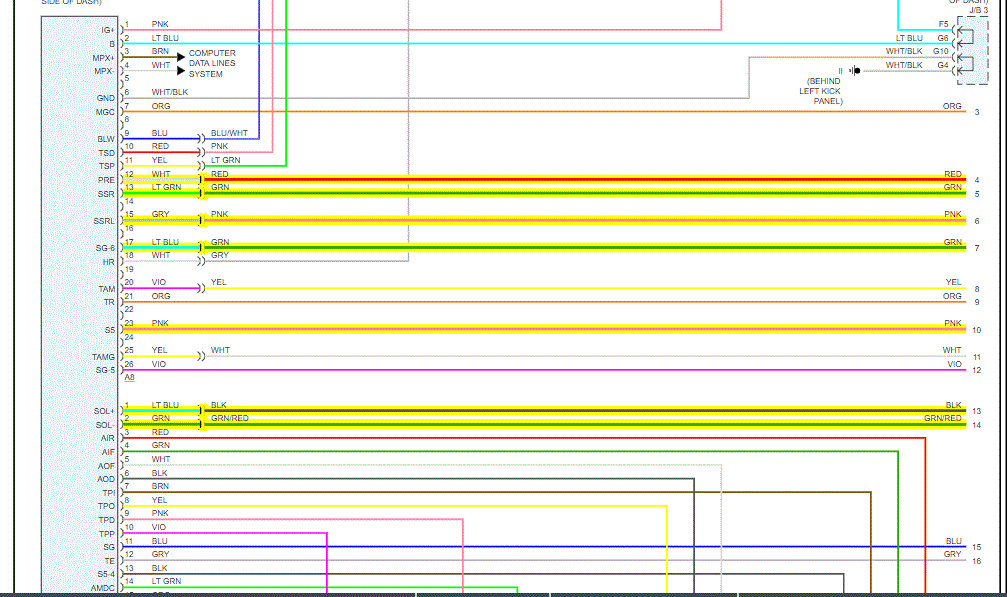Click reference number 11 at WHT wire end
This screenshot has width=1007, height=597.
(977, 358)
